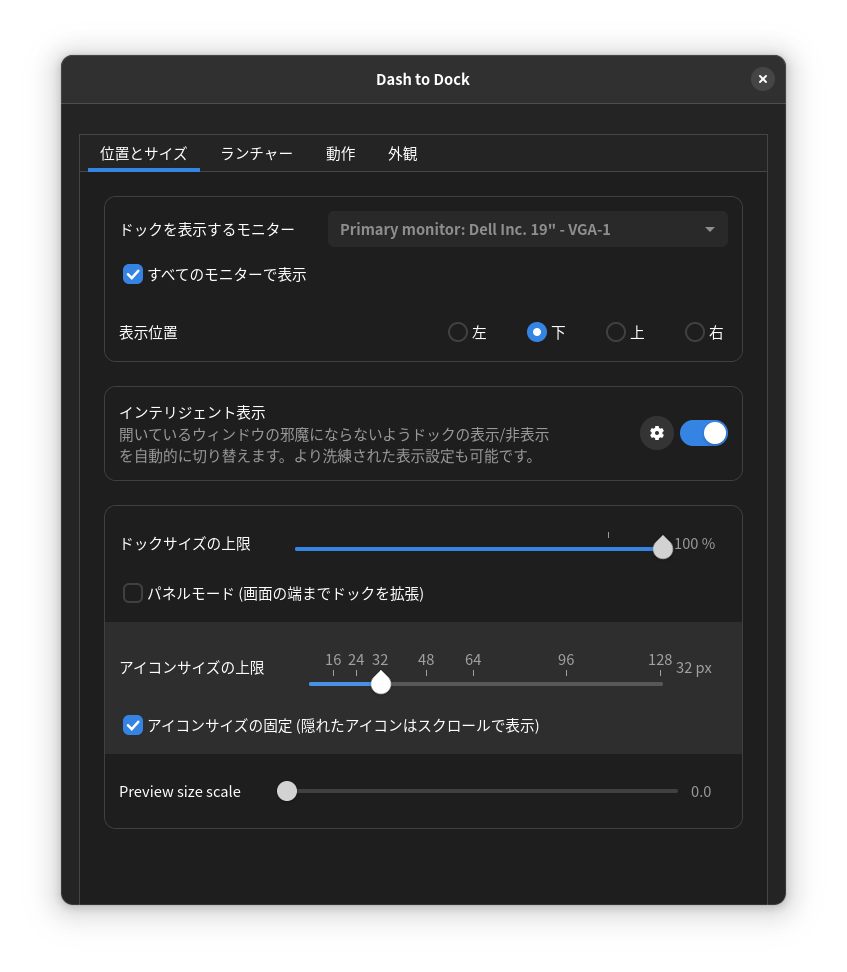Screen dimensions: 847x972
Task: Open the 動作 tab
Action: pyautogui.click(x=340, y=154)
